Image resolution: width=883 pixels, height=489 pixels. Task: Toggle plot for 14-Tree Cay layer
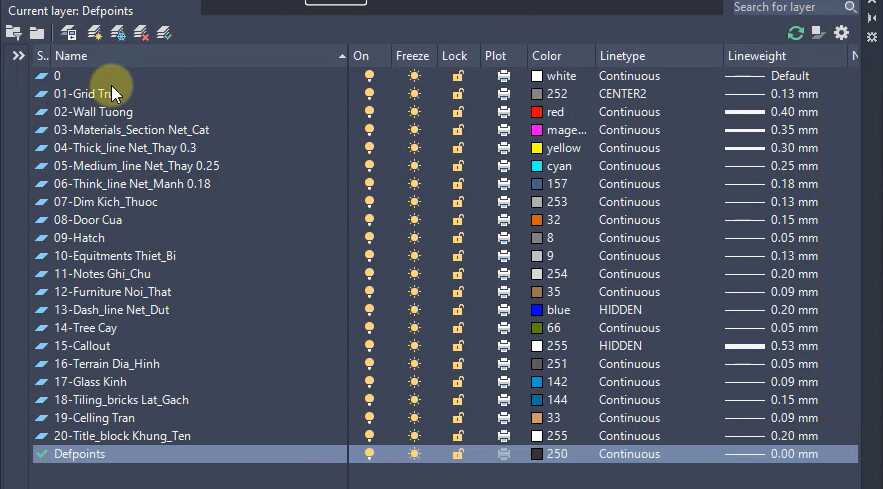(504, 328)
